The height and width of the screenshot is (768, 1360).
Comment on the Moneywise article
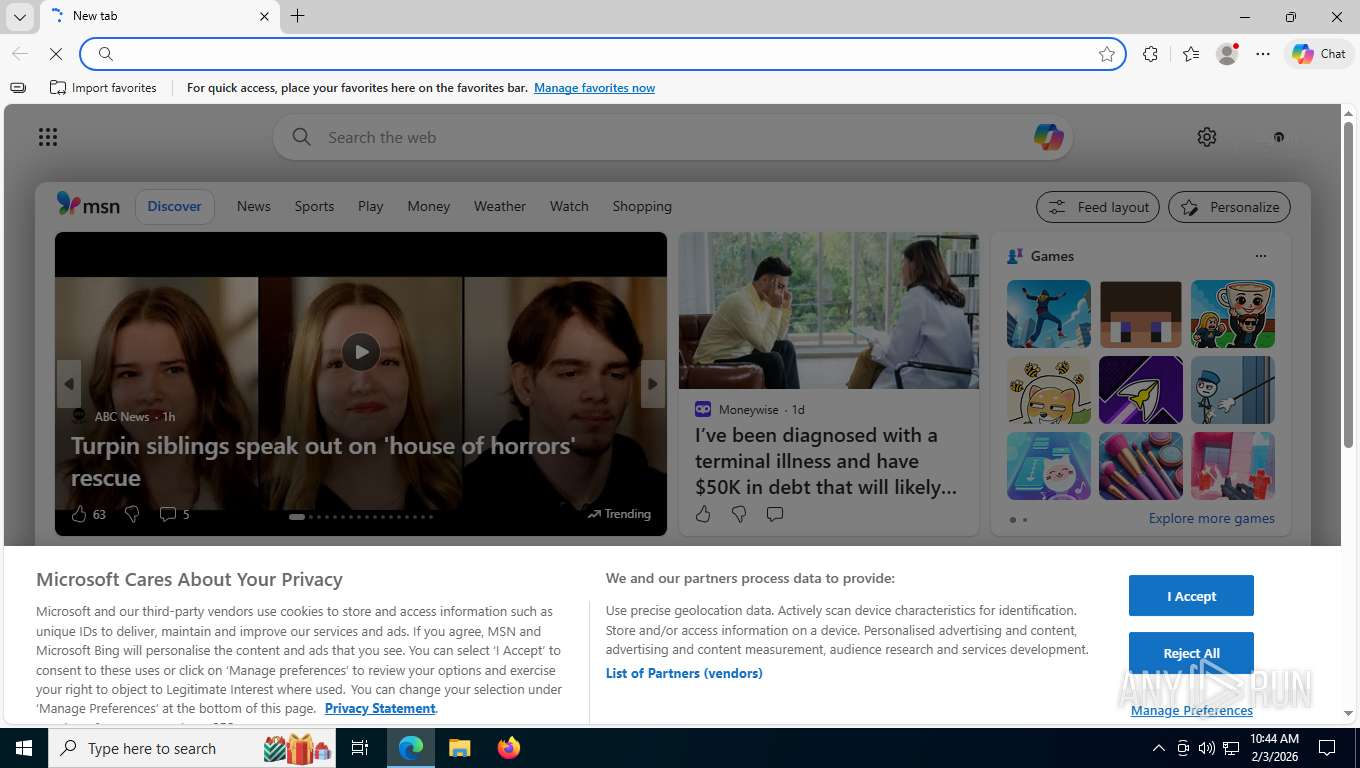tap(774, 514)
